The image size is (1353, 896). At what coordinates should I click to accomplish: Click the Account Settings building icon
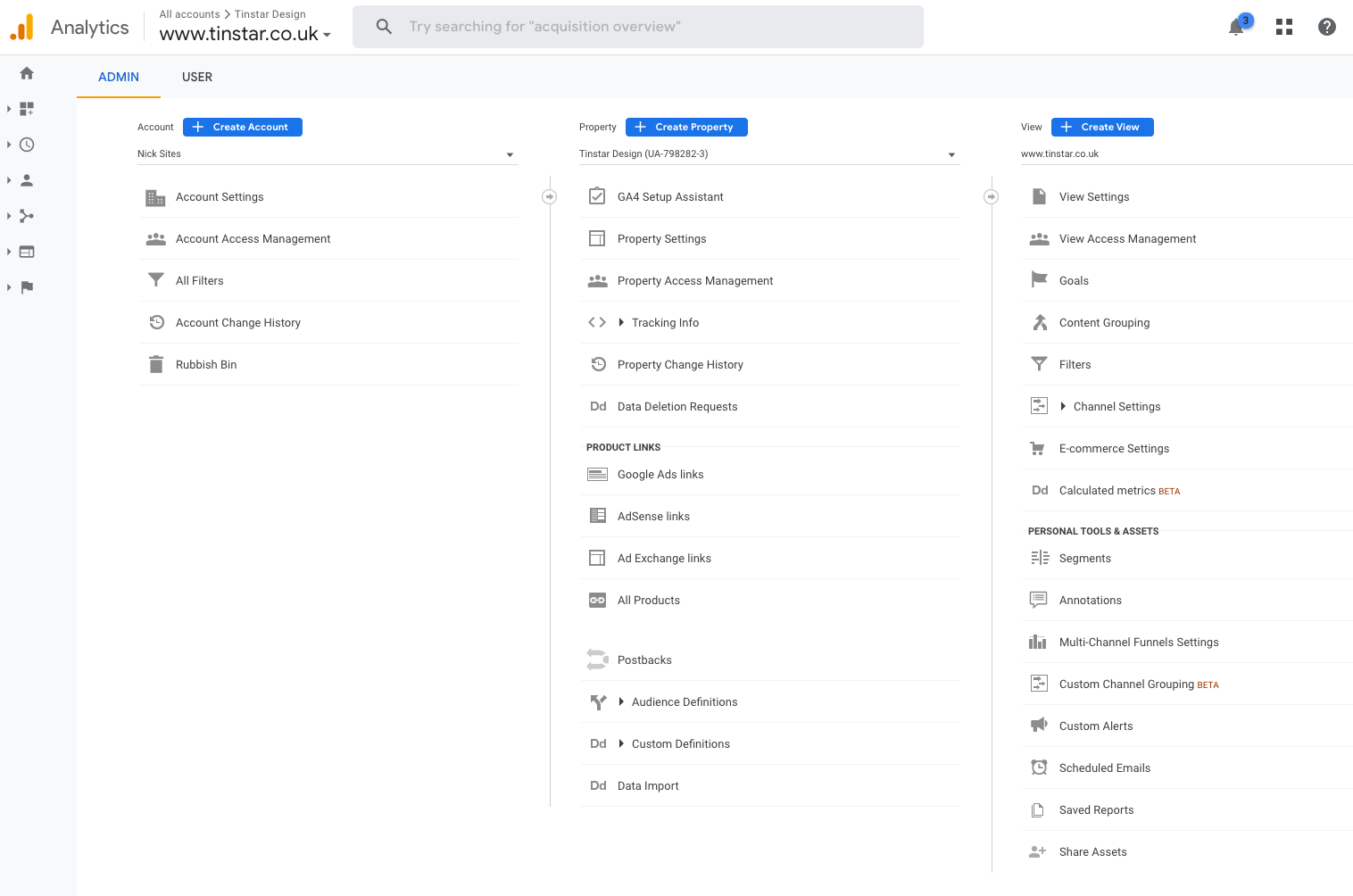click(x=155, y=197)
